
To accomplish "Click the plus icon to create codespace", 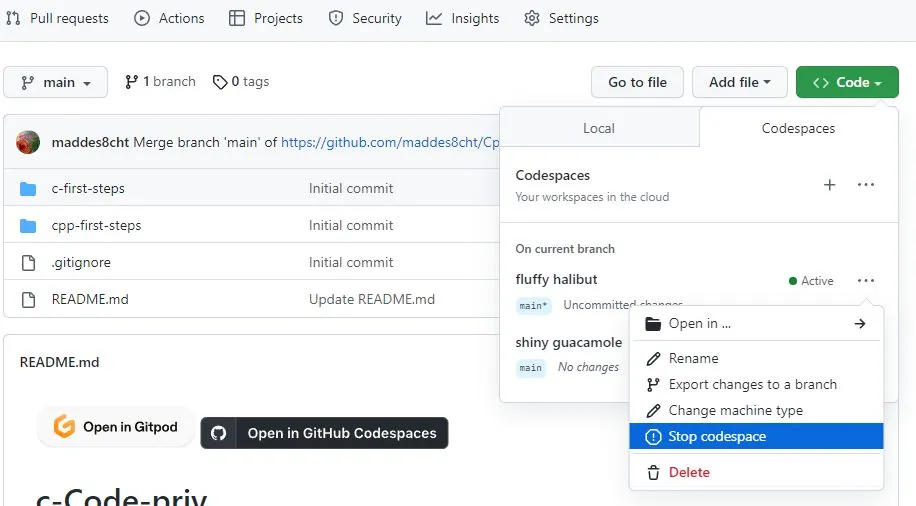I will point(829,185).
